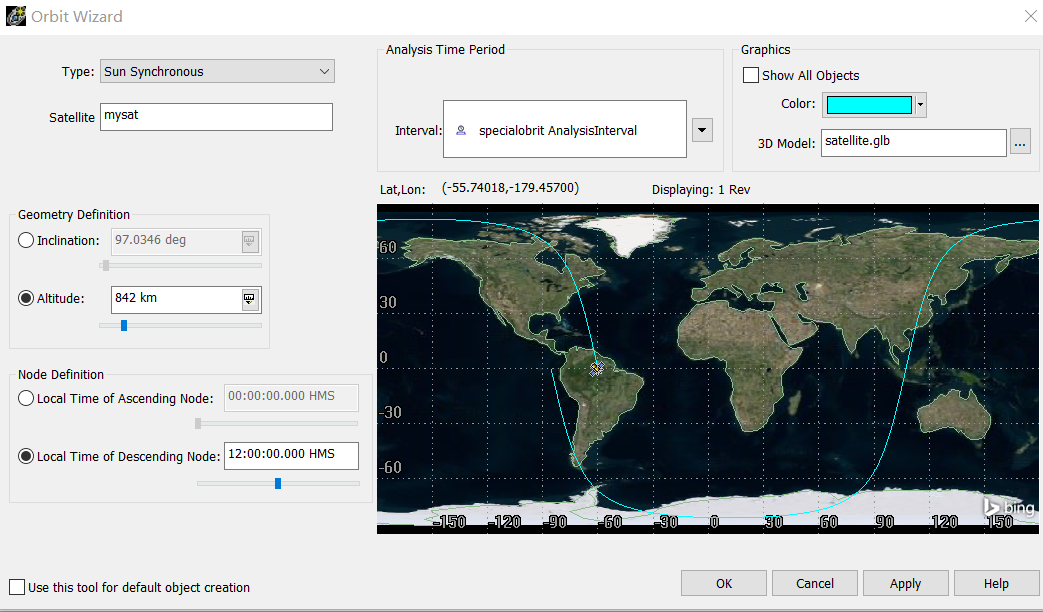The image size is (1043, 612).
Task: Open the Inclination units menu icon
Action: point(249,241)
